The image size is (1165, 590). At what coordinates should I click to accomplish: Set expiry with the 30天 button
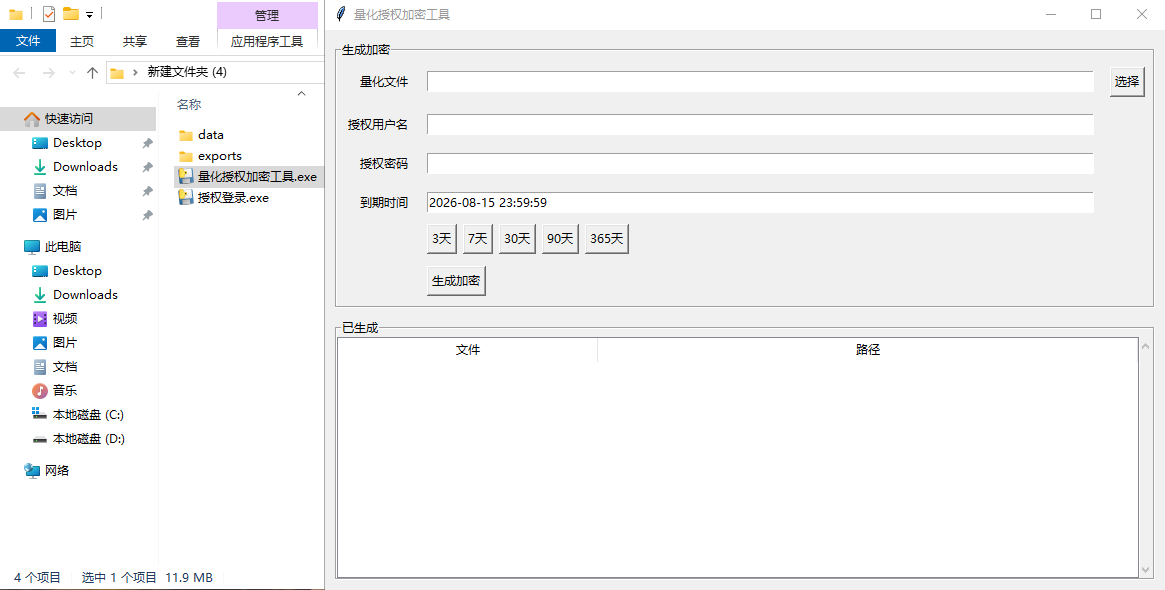click(x=517, y=239)
